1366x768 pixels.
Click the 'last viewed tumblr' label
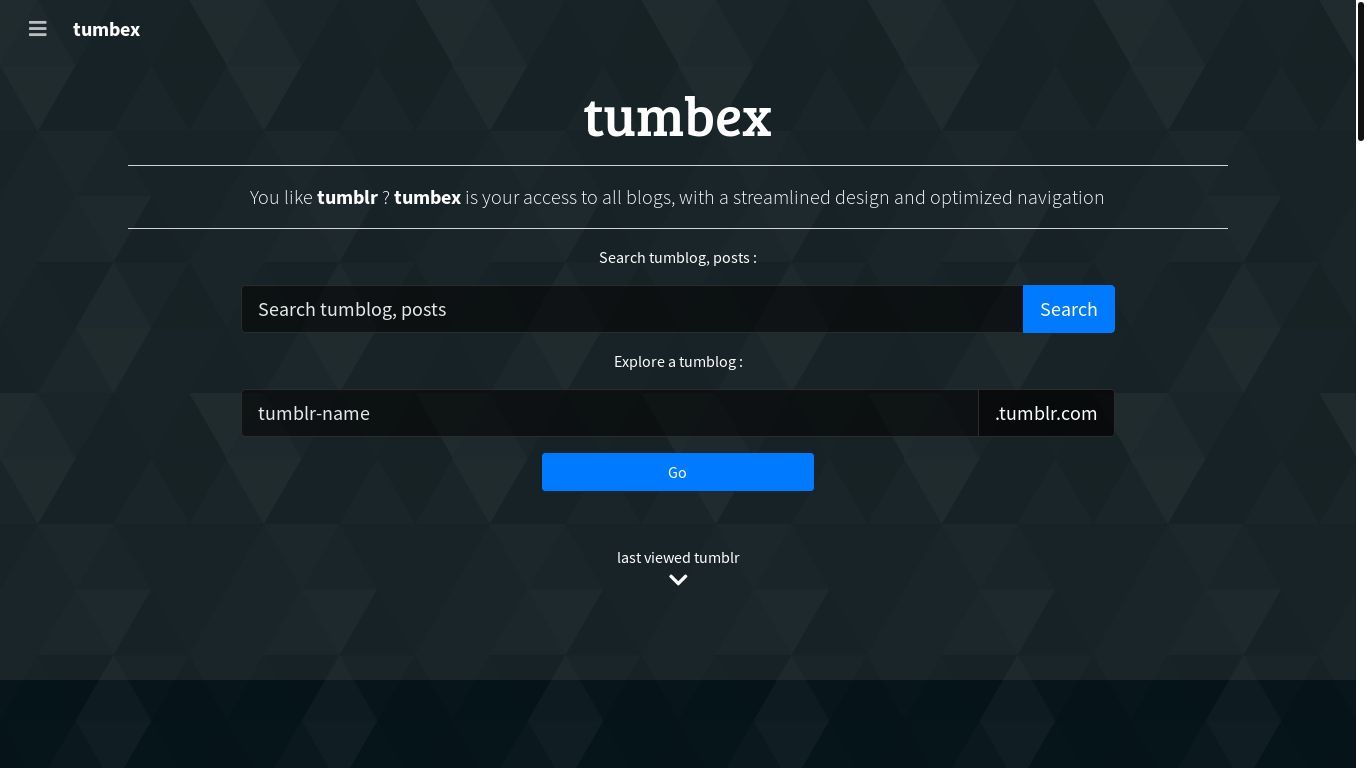coord(678,557)
